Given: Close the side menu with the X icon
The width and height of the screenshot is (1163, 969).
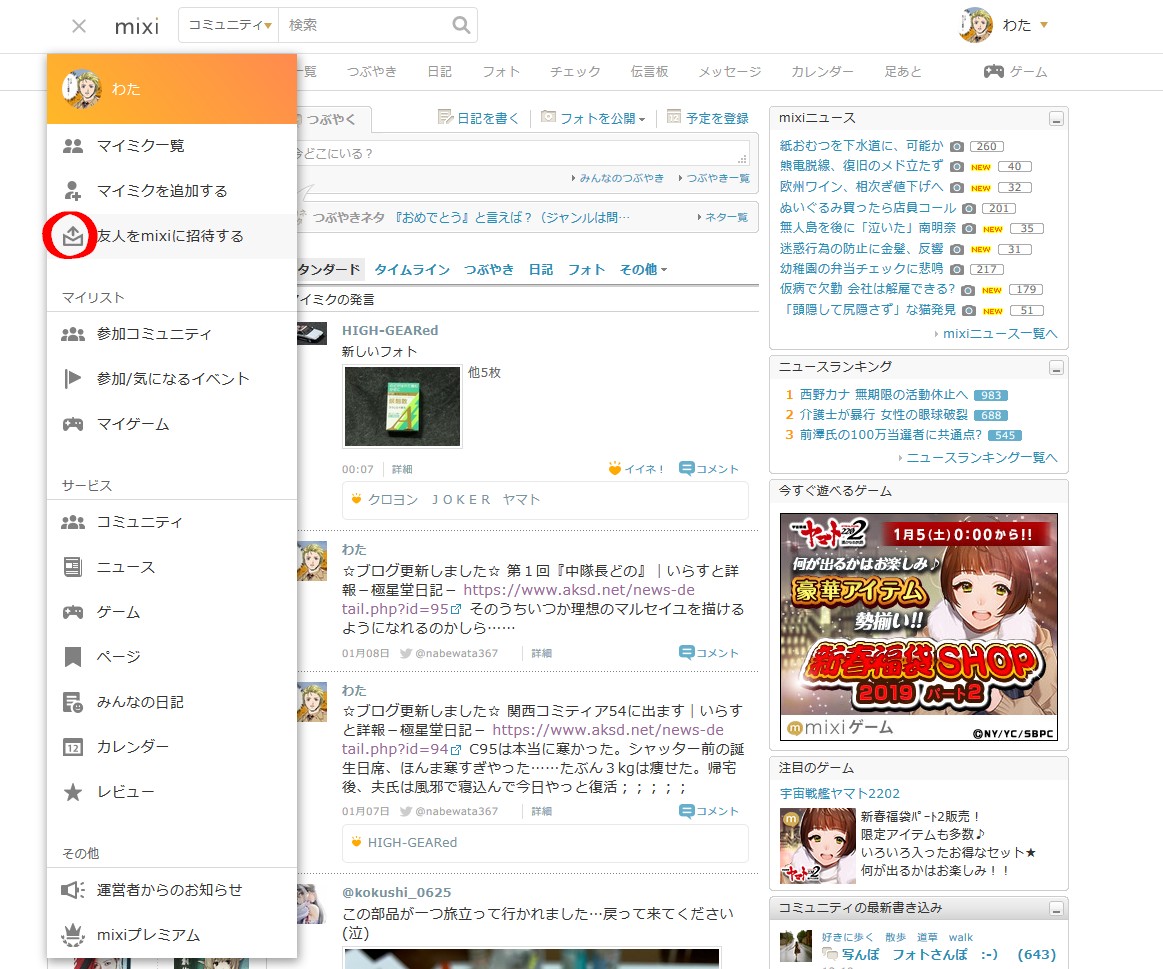Looking at the screenshot, I should pyautogui.click(x=79, y=26).
